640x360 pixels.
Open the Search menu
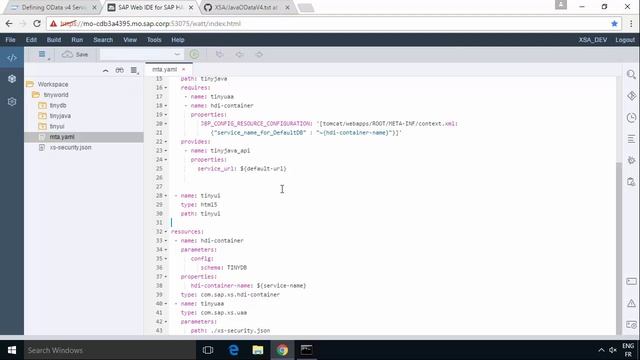[x=103, y=40]
